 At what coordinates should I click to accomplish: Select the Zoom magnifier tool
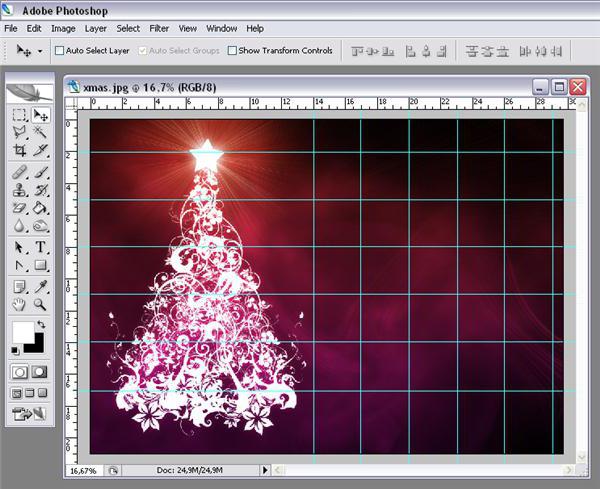coord(40,305)
